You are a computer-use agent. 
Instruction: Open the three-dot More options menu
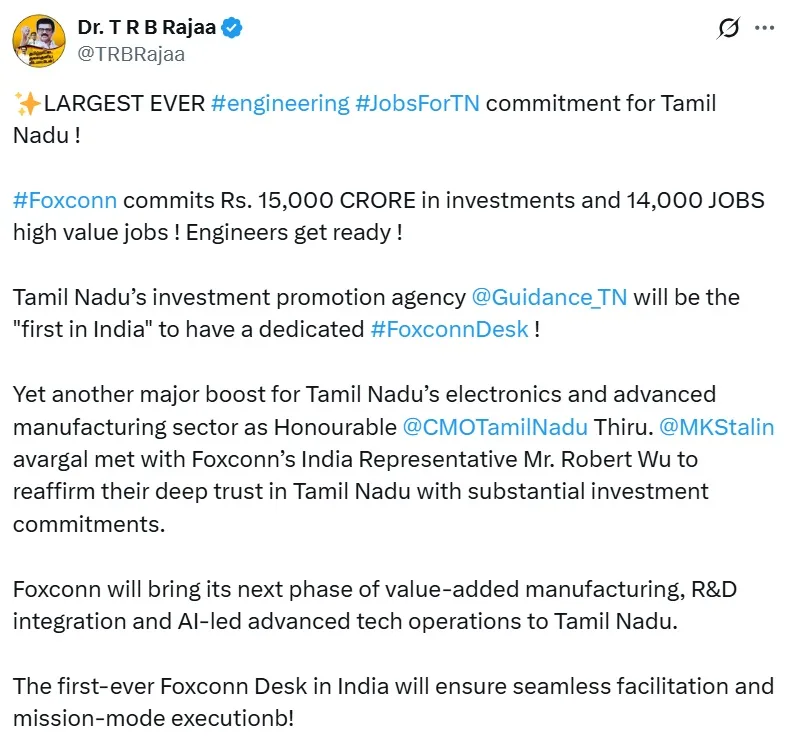click(x=765, y=29)
